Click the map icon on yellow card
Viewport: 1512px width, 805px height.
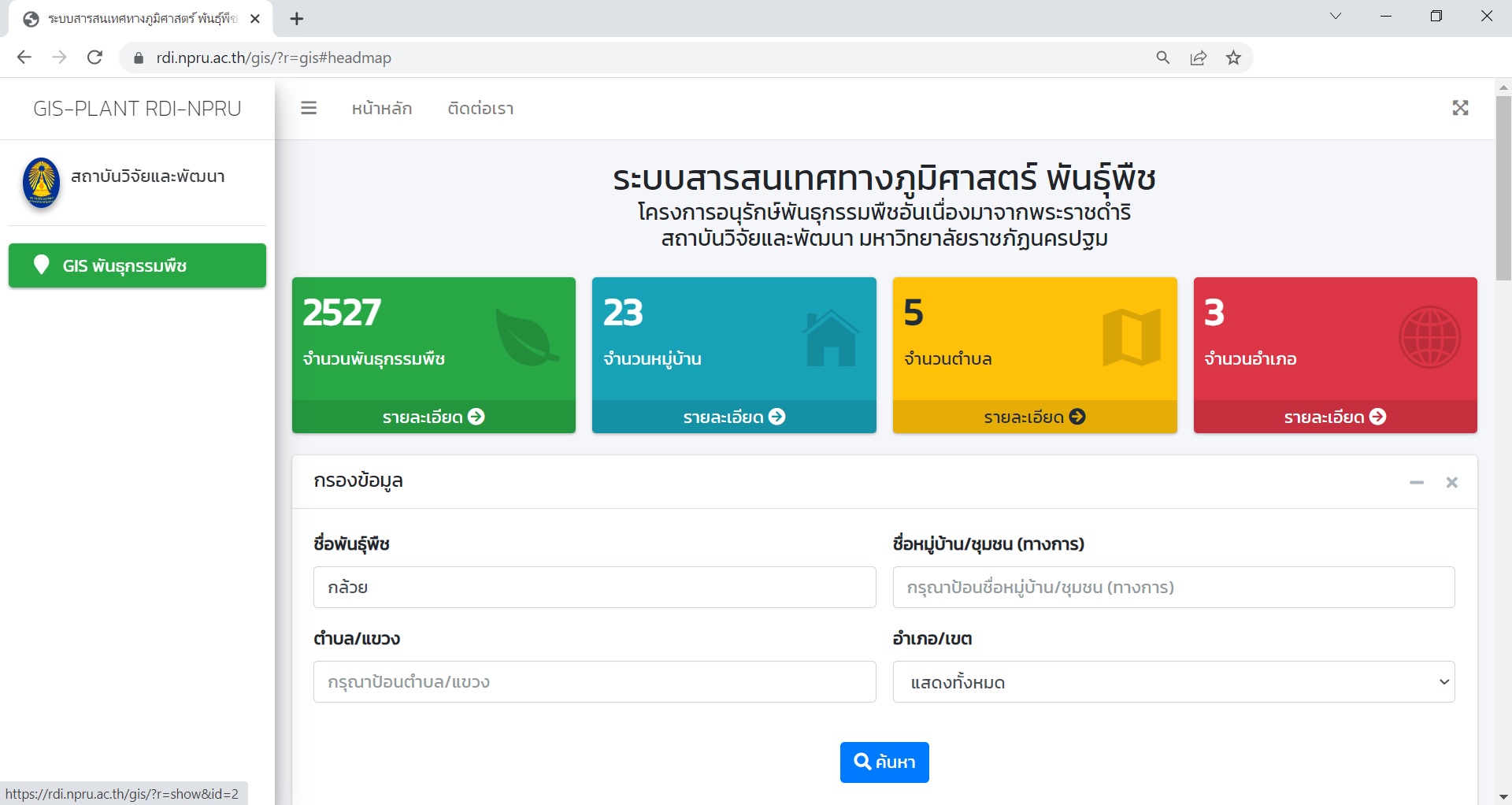point(1132,338)
